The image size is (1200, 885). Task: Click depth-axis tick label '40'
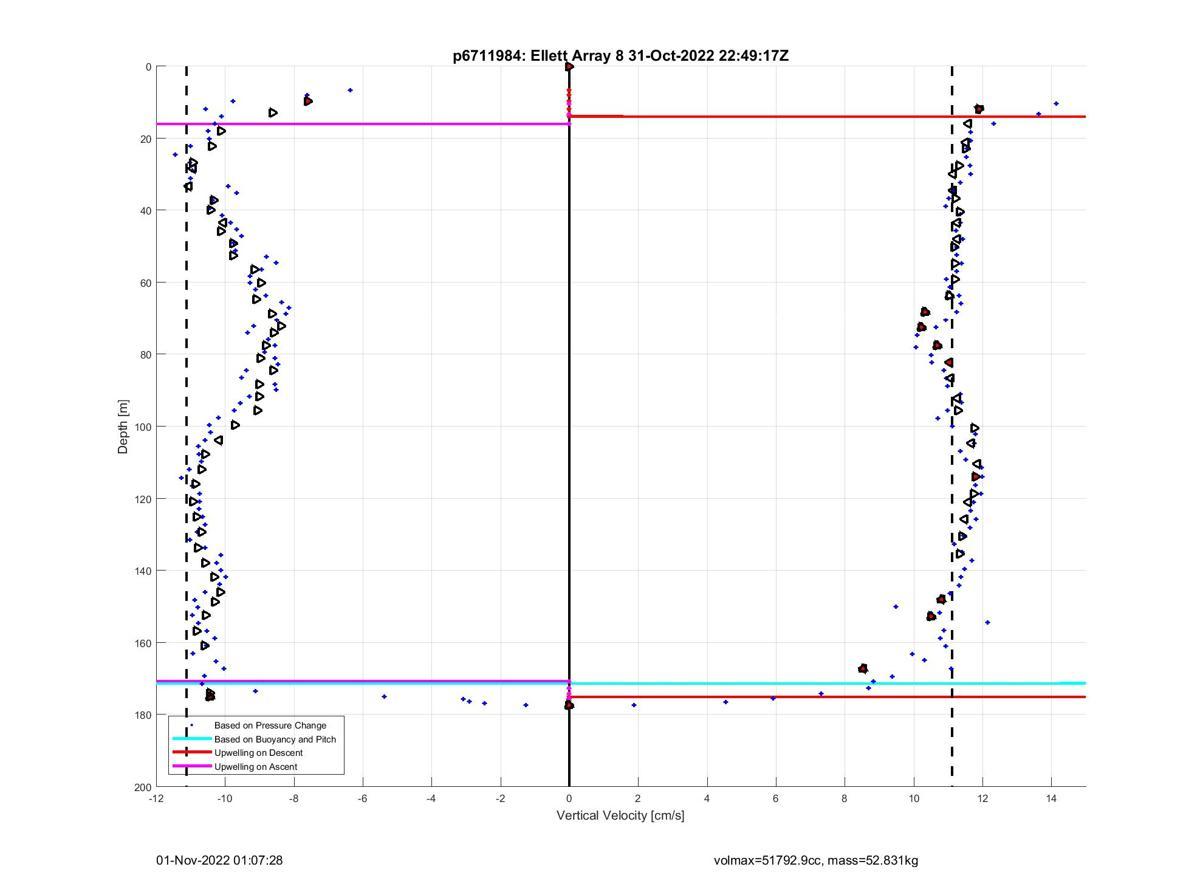pyautogui.click(x=145, y=211)
